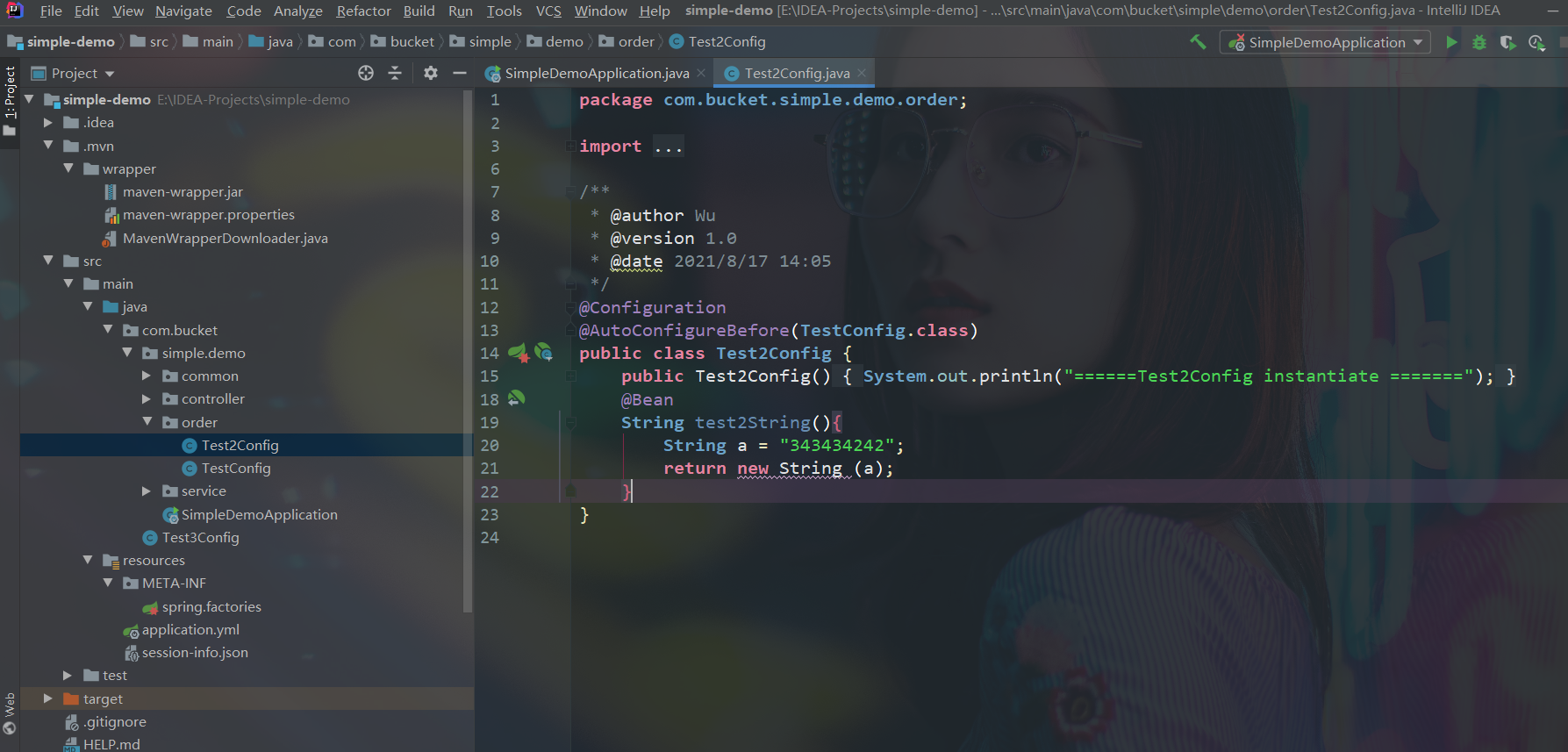1568x752 pixels.
Task: Open spring.factories file
Action: (211, 606)
